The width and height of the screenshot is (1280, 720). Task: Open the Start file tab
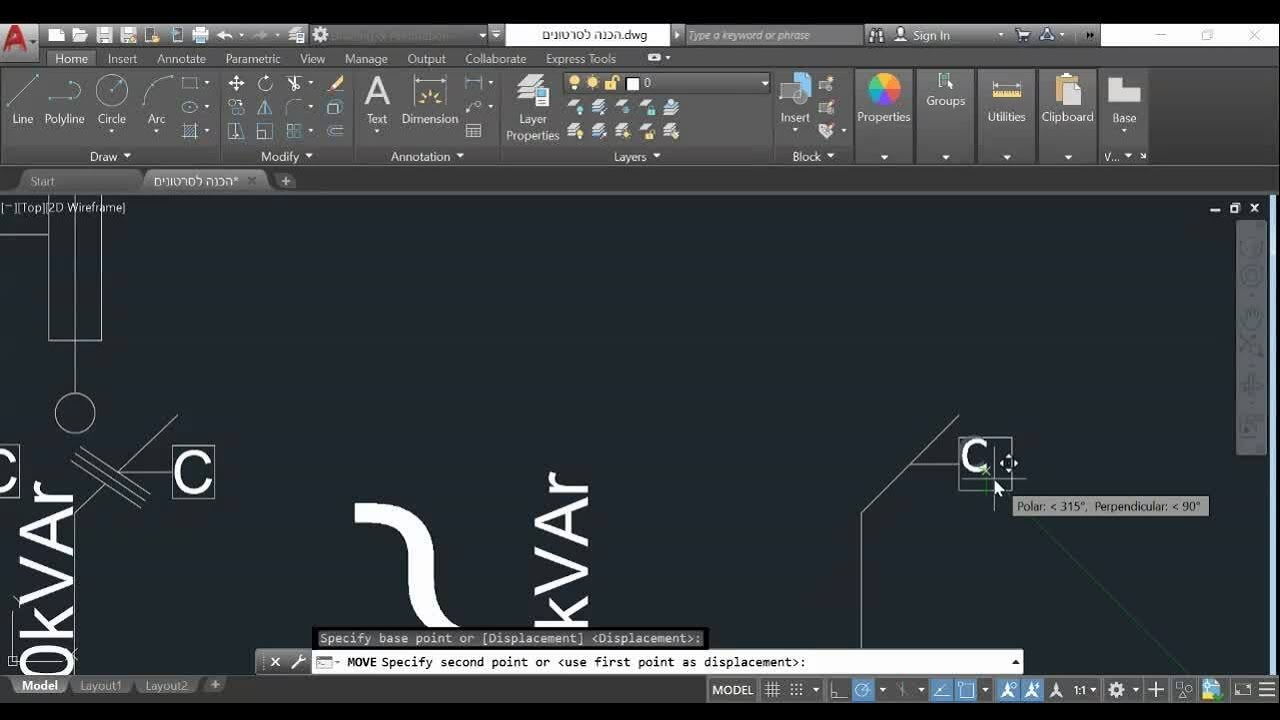click(42, 181)
